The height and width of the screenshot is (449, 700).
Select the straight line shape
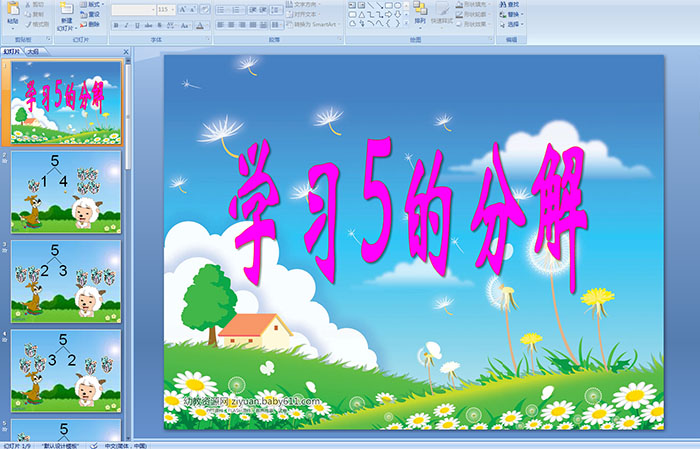pyautogui.click(x=370, y=5)
